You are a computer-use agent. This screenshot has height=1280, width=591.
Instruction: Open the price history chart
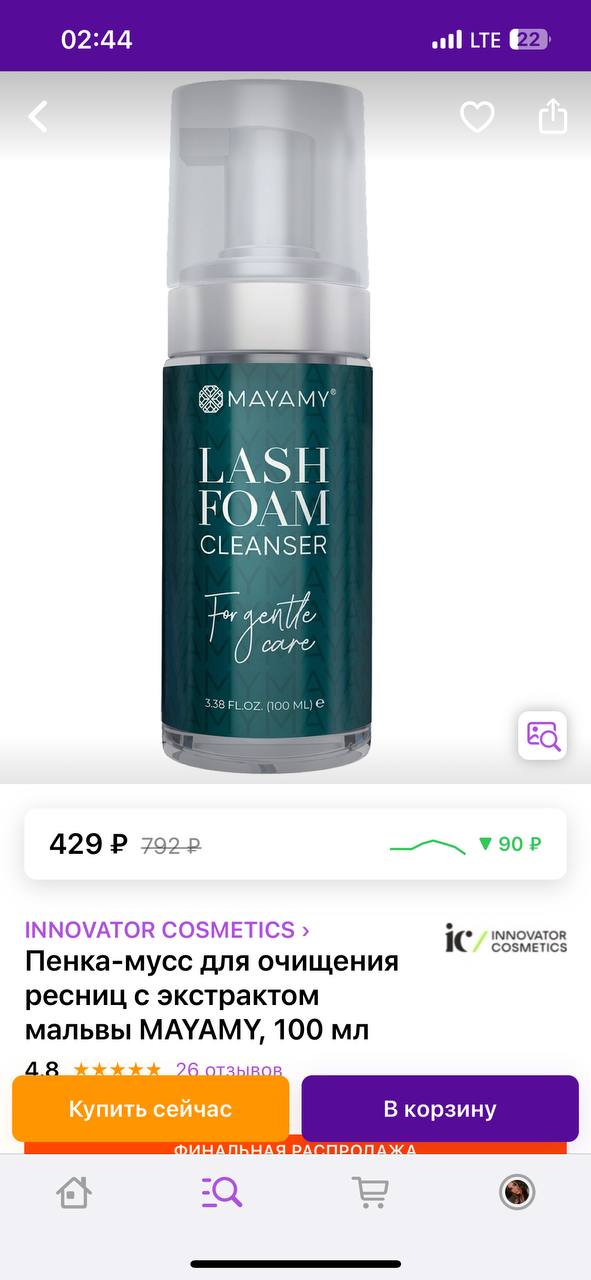click(x=428, y=846)
